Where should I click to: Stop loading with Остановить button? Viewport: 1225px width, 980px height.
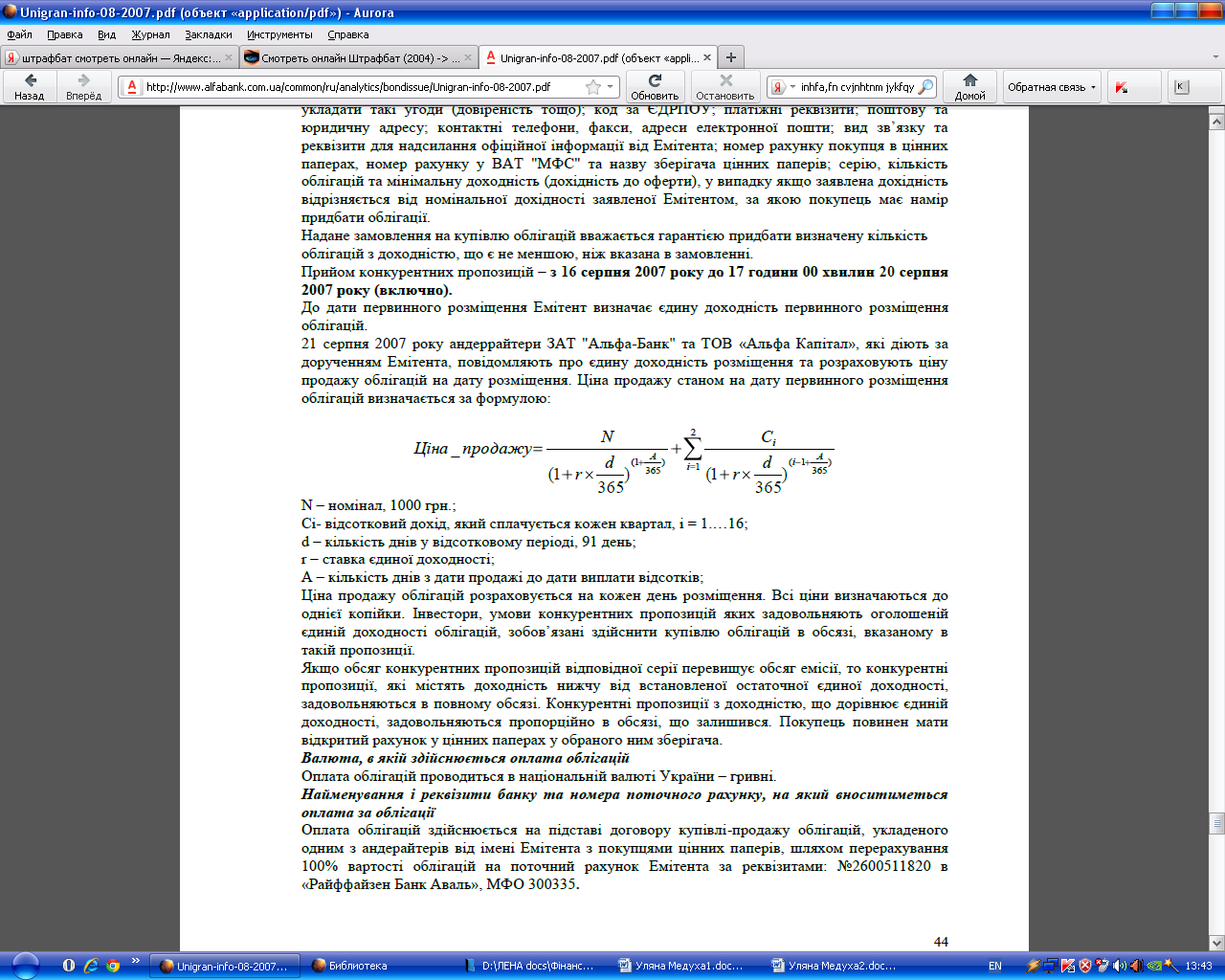click(725, 86)
